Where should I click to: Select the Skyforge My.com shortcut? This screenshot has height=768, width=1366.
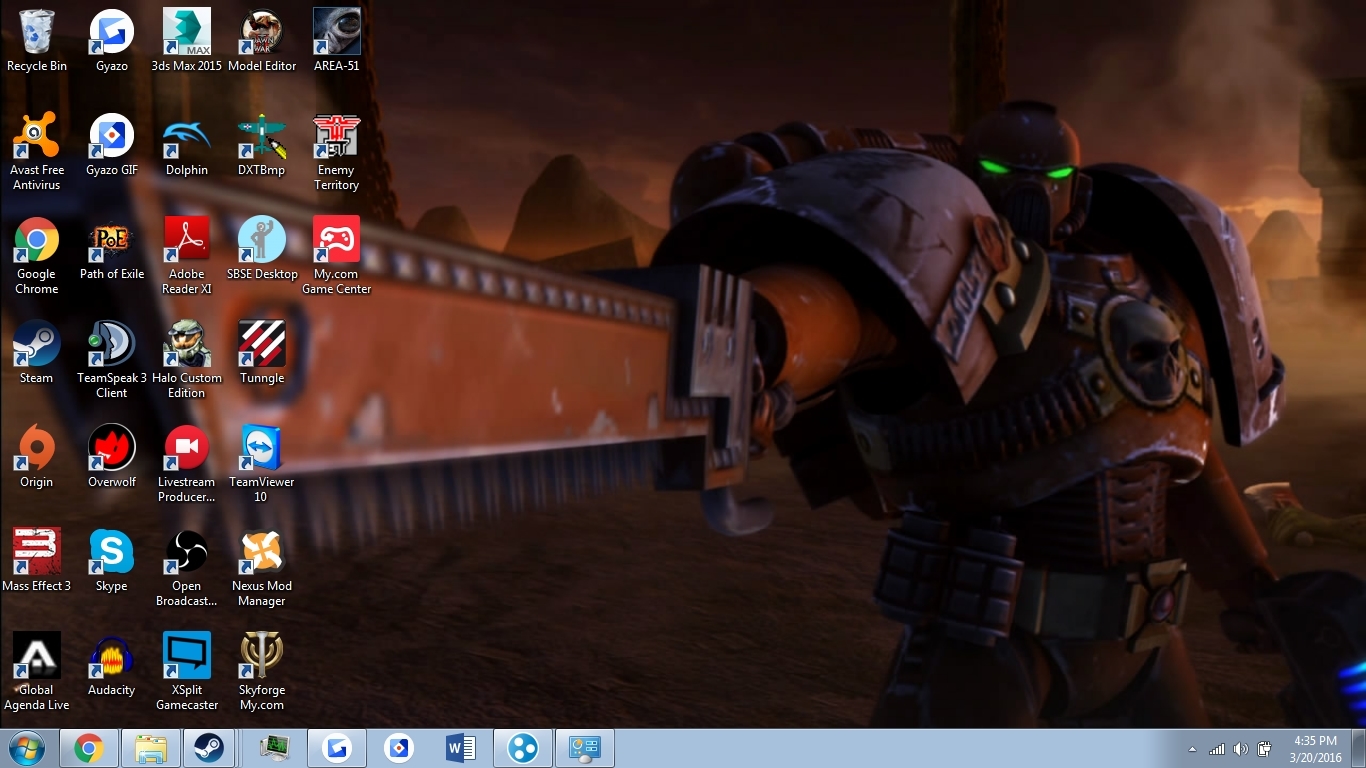262,672
